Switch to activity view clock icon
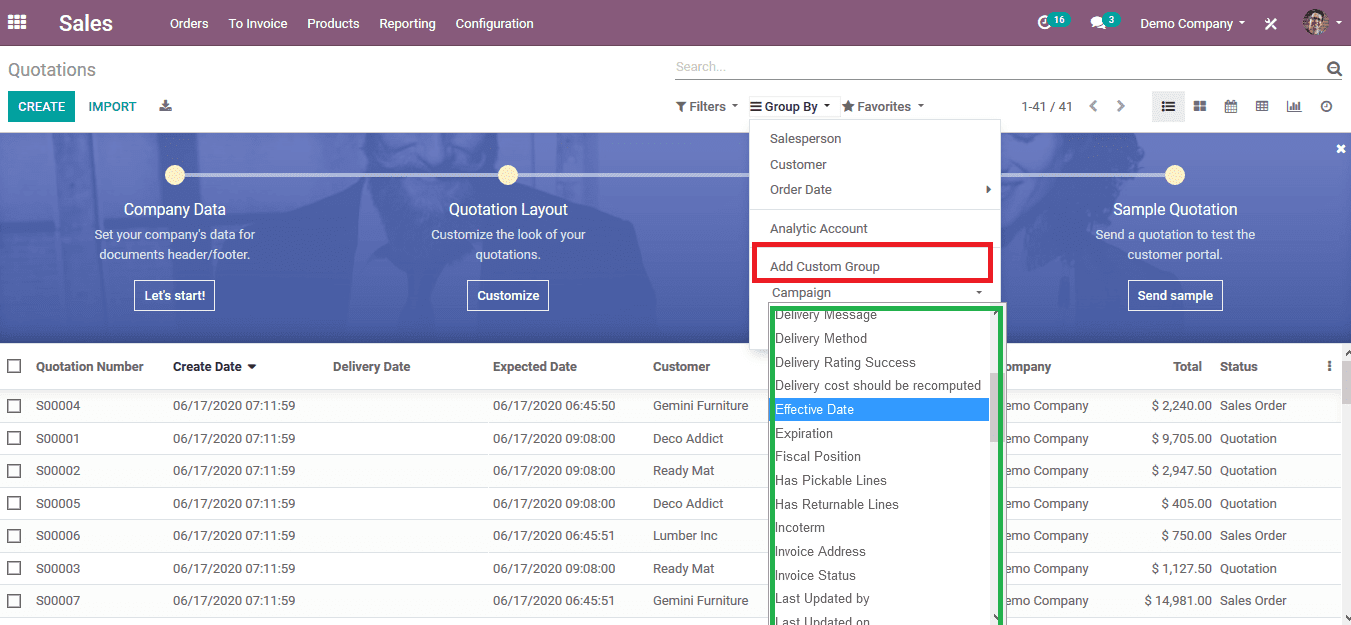Screen dimensions: 1351x625 pos(1326,106)
